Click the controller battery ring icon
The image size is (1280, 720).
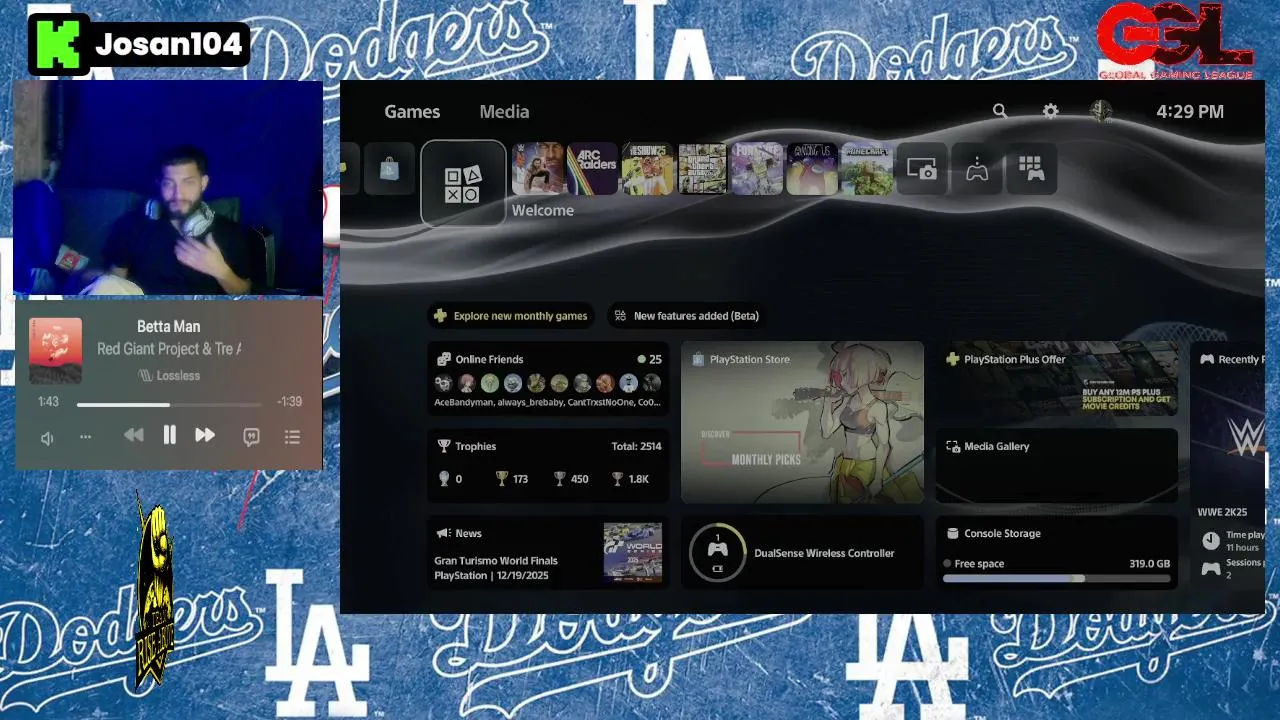point(717,552)
